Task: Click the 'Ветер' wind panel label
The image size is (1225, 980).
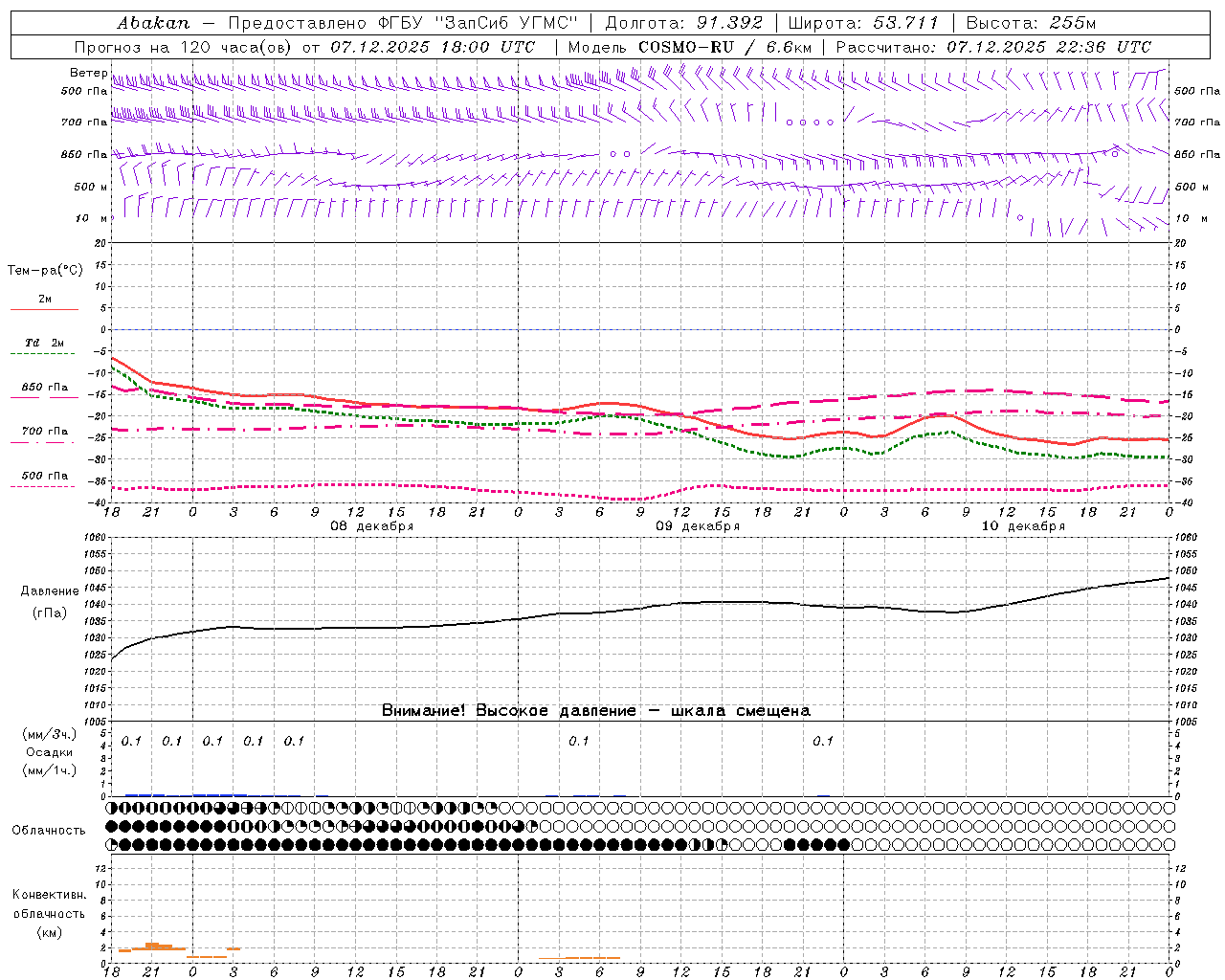Action: tap(89, 73)
